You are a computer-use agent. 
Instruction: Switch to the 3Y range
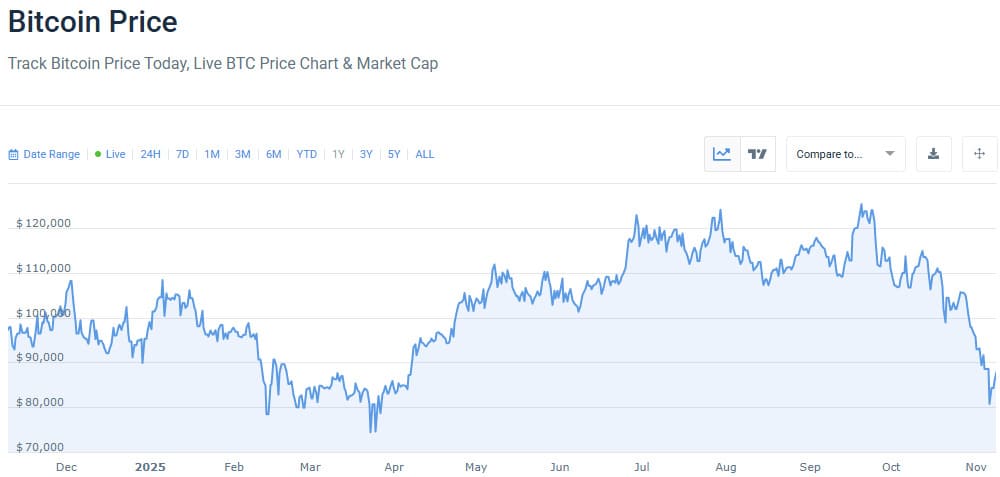(366, 154)
